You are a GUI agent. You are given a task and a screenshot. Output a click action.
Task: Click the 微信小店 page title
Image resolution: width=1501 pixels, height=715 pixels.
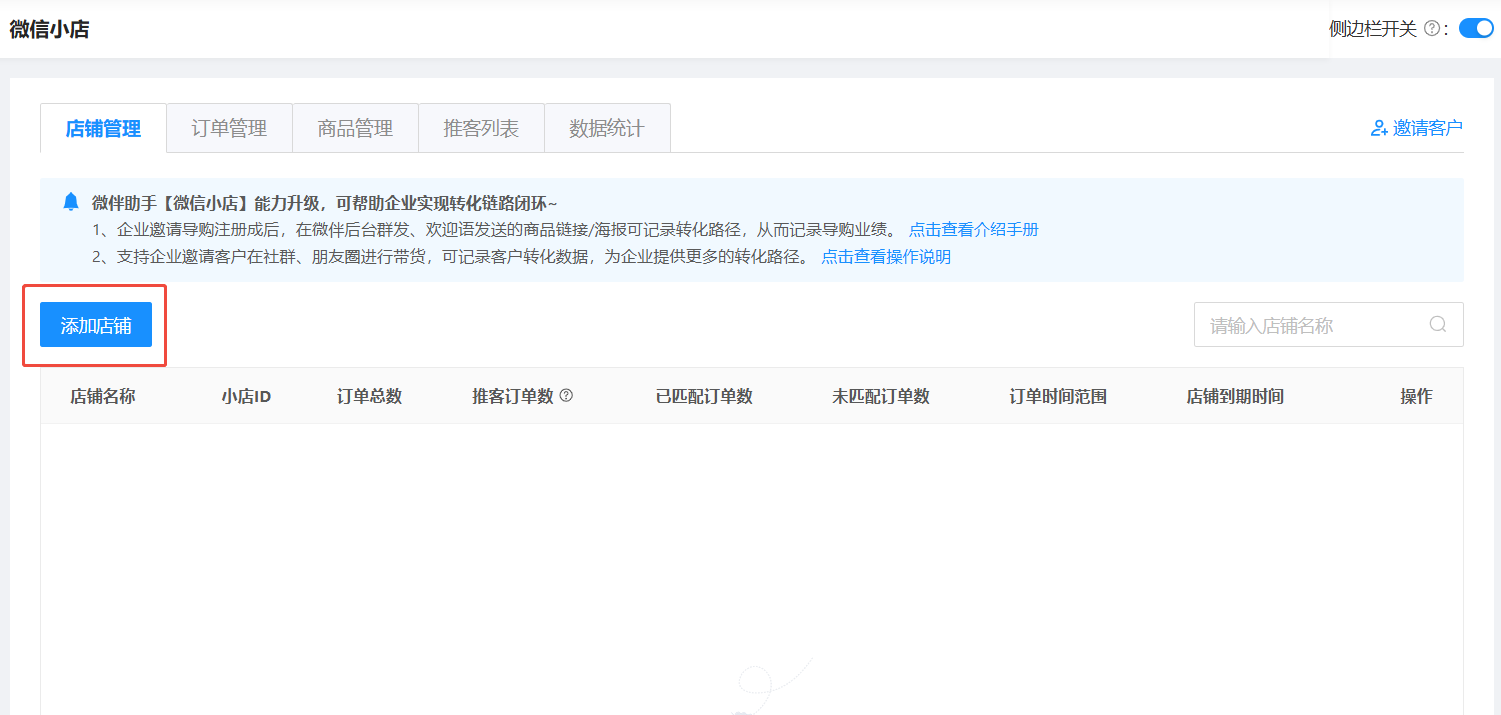click(49, 29)
